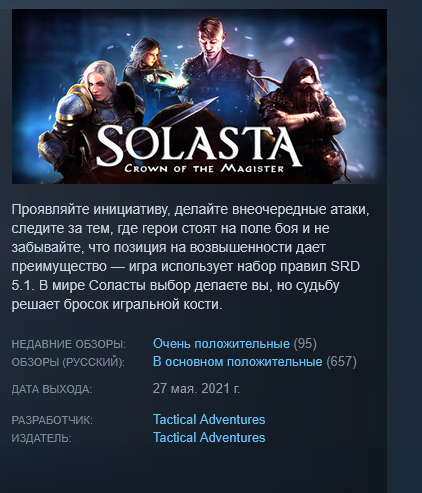Click the release date 27 мая. 2021 г.
Viewport: 422px width, 493px height.
196,389
